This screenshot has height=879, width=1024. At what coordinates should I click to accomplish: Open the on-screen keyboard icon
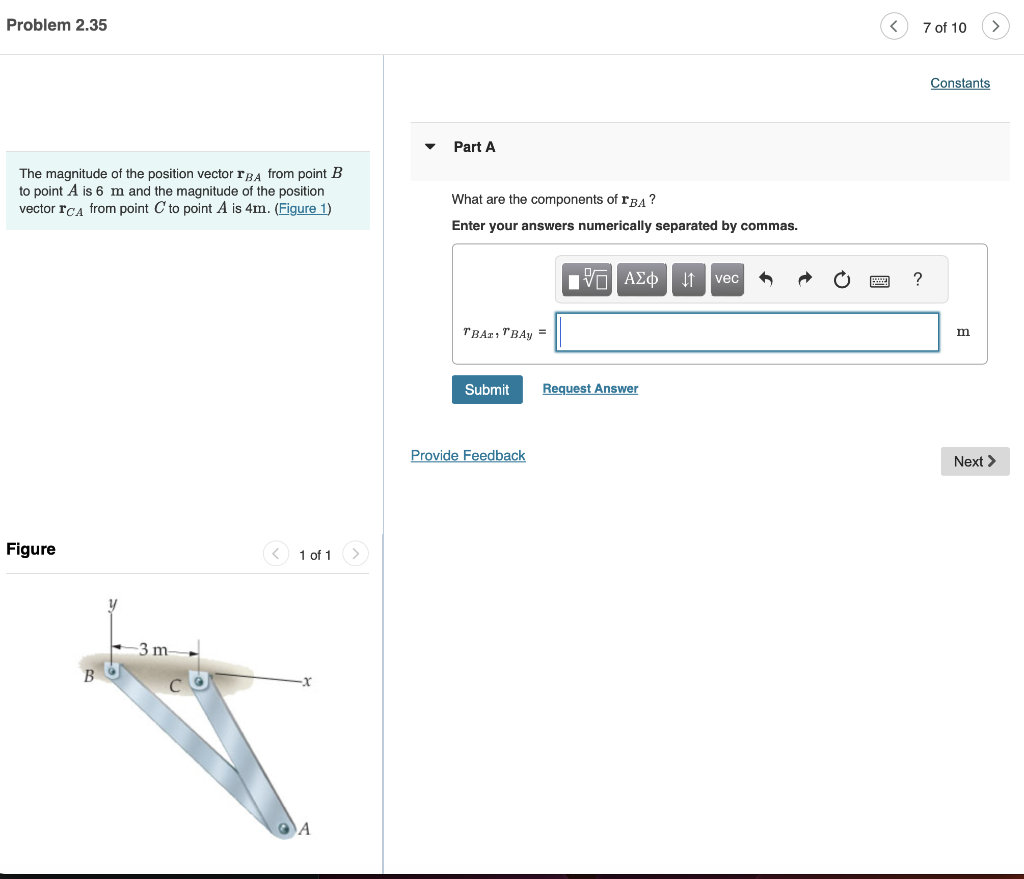point(879,280)
